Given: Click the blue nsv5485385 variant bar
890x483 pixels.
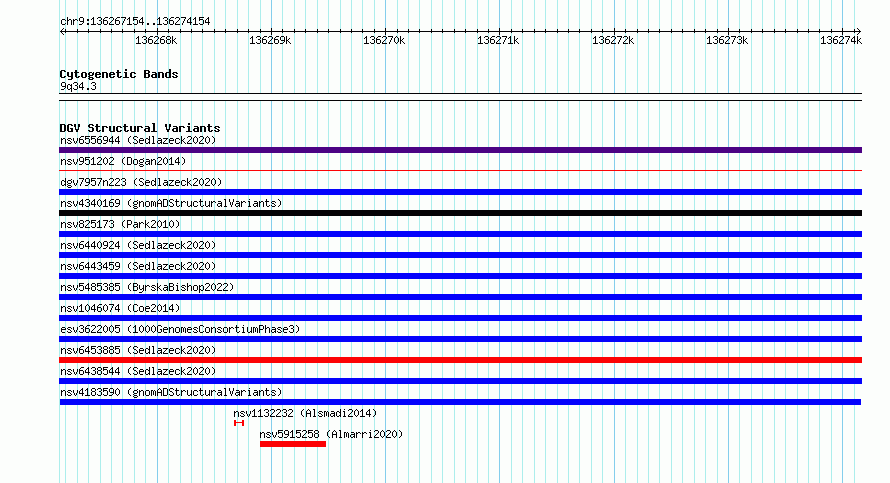Looking at the screenshot, I should click(460, 297).
